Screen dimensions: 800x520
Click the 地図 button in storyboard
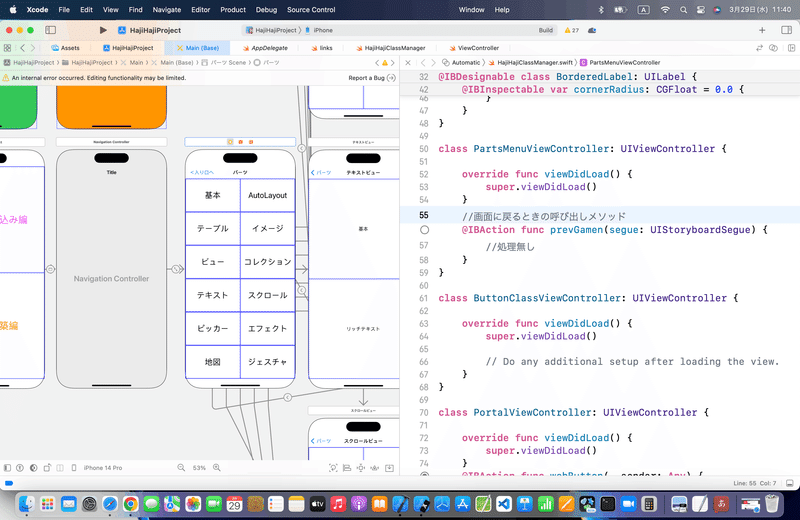[213, 362]
